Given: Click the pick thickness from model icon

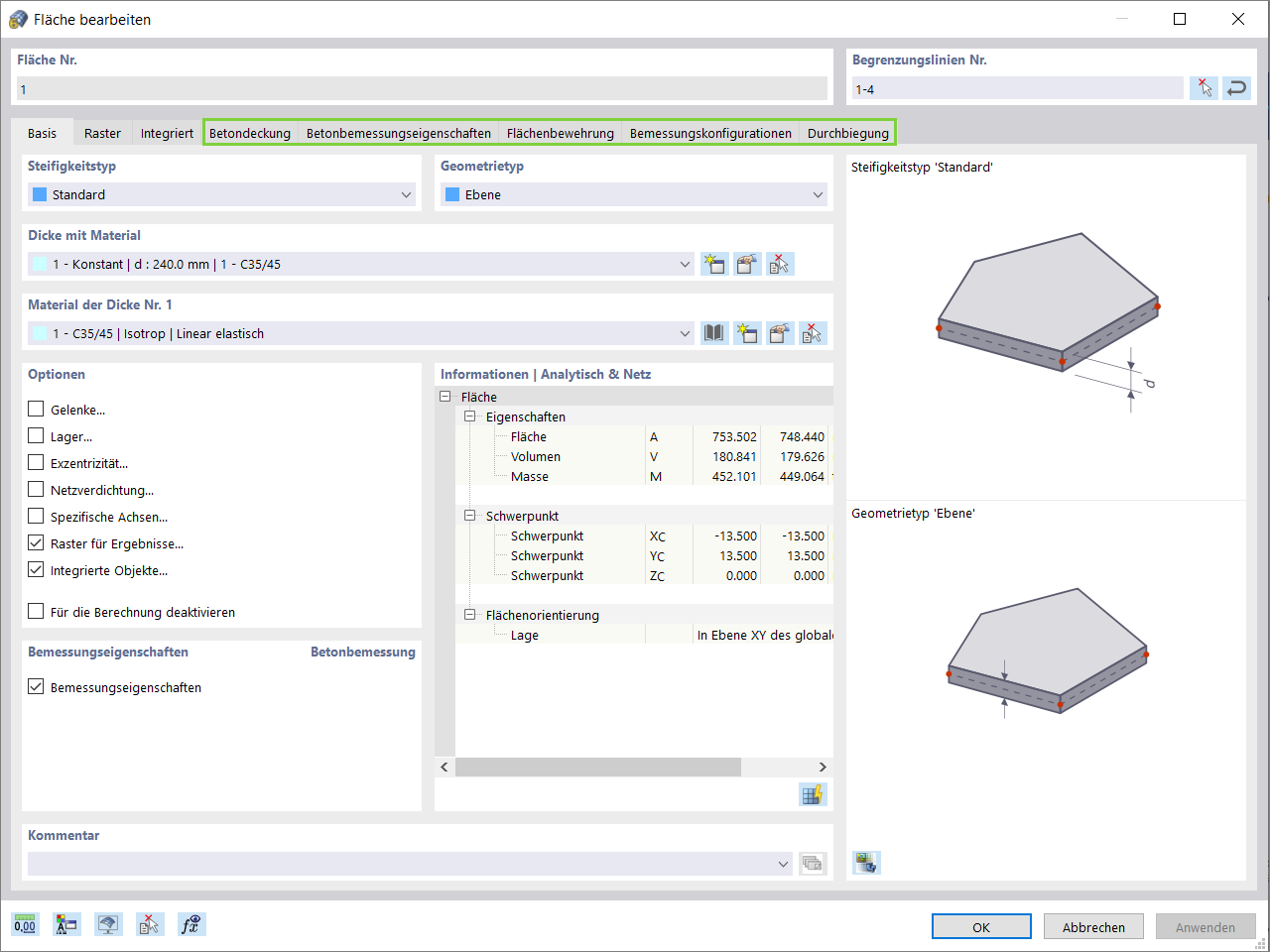Looking at the screenshot, I should click(x=780, y=264).
